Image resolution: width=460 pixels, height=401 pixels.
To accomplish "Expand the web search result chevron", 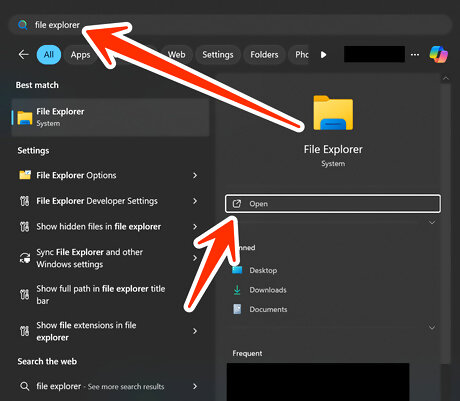I will click(195, 386).
